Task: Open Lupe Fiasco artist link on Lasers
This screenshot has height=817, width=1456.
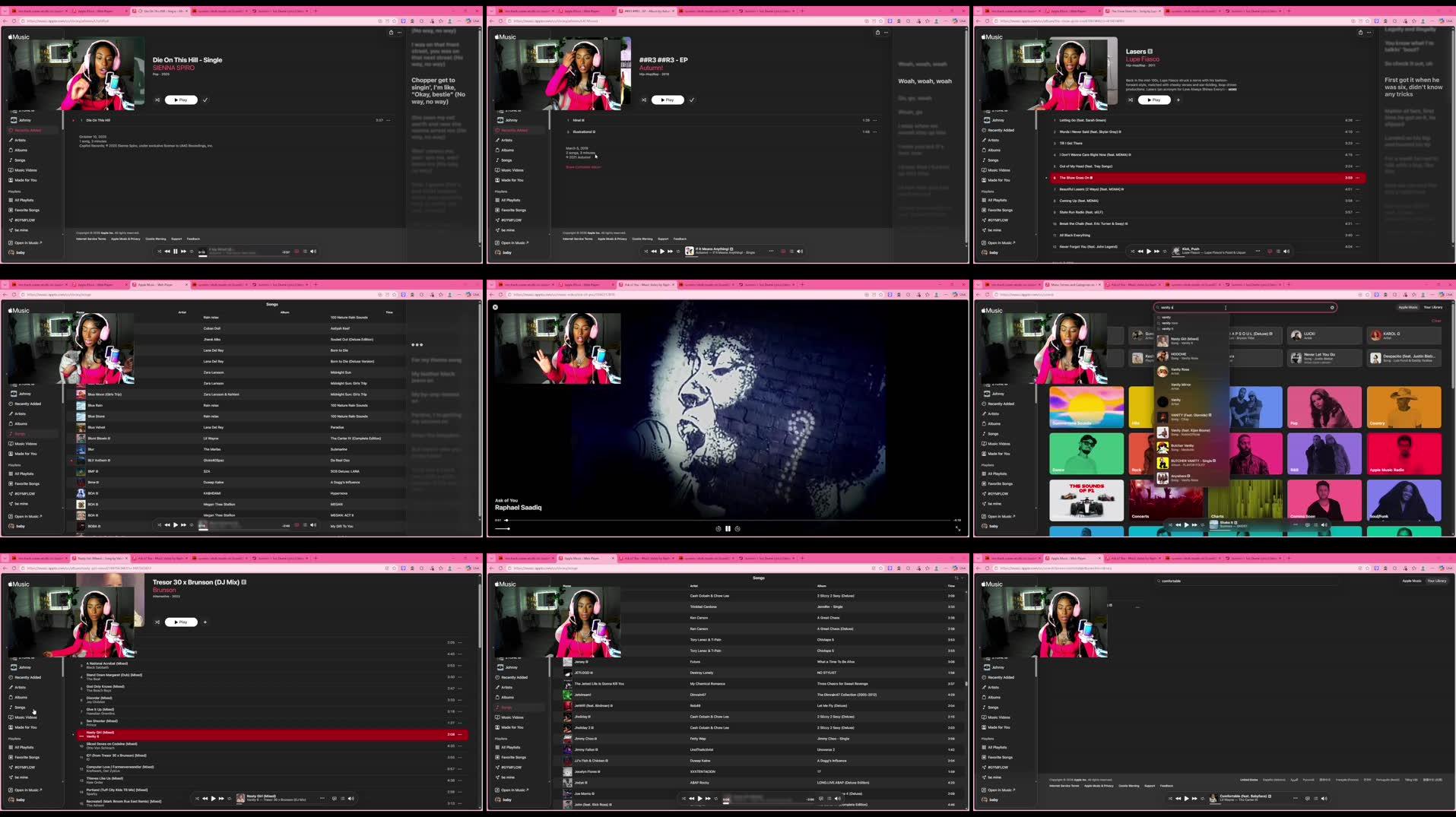Action: tap(1143, 59)
